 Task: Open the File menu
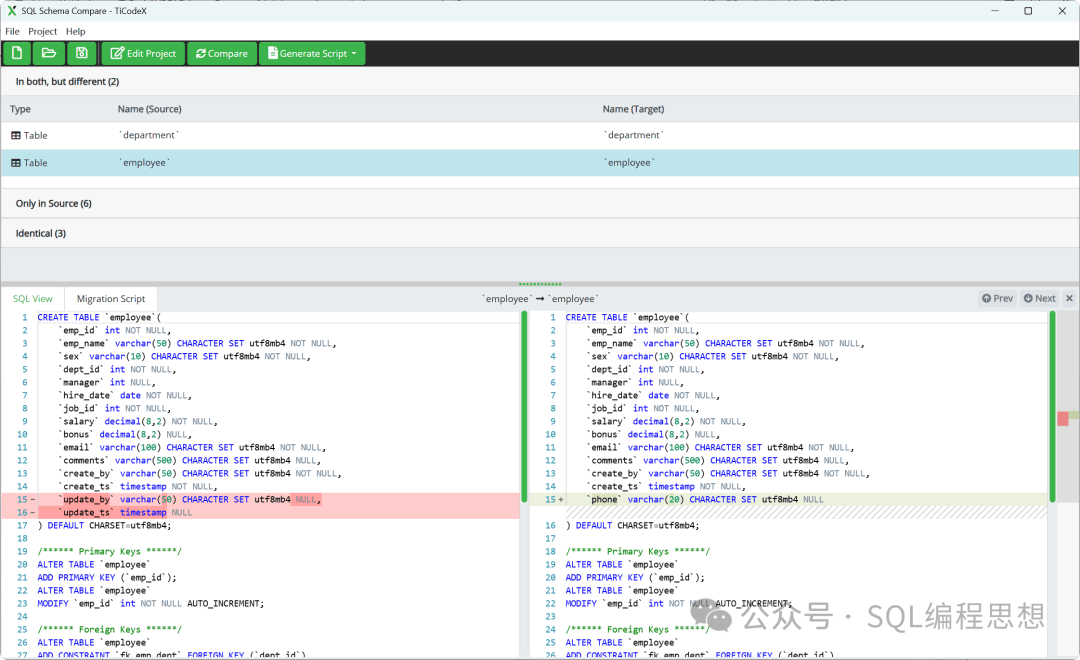[12, 31]
